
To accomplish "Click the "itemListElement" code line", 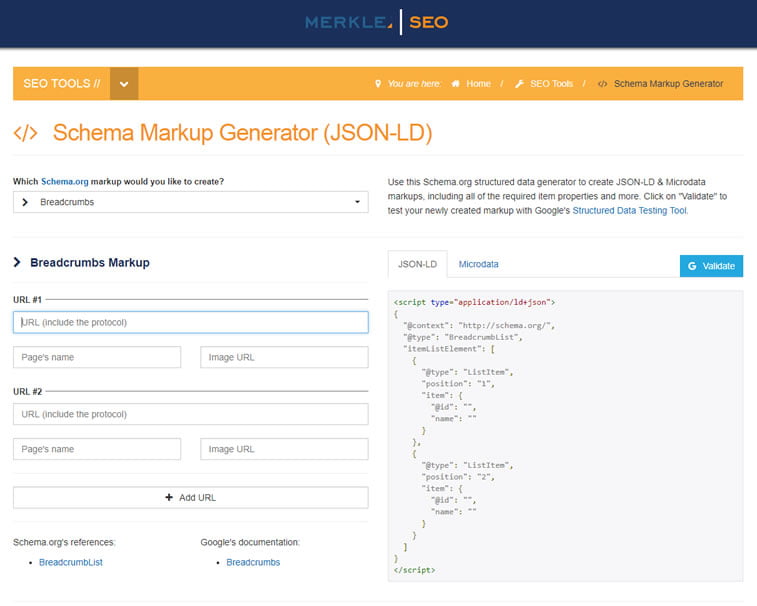I will [449, 349].
